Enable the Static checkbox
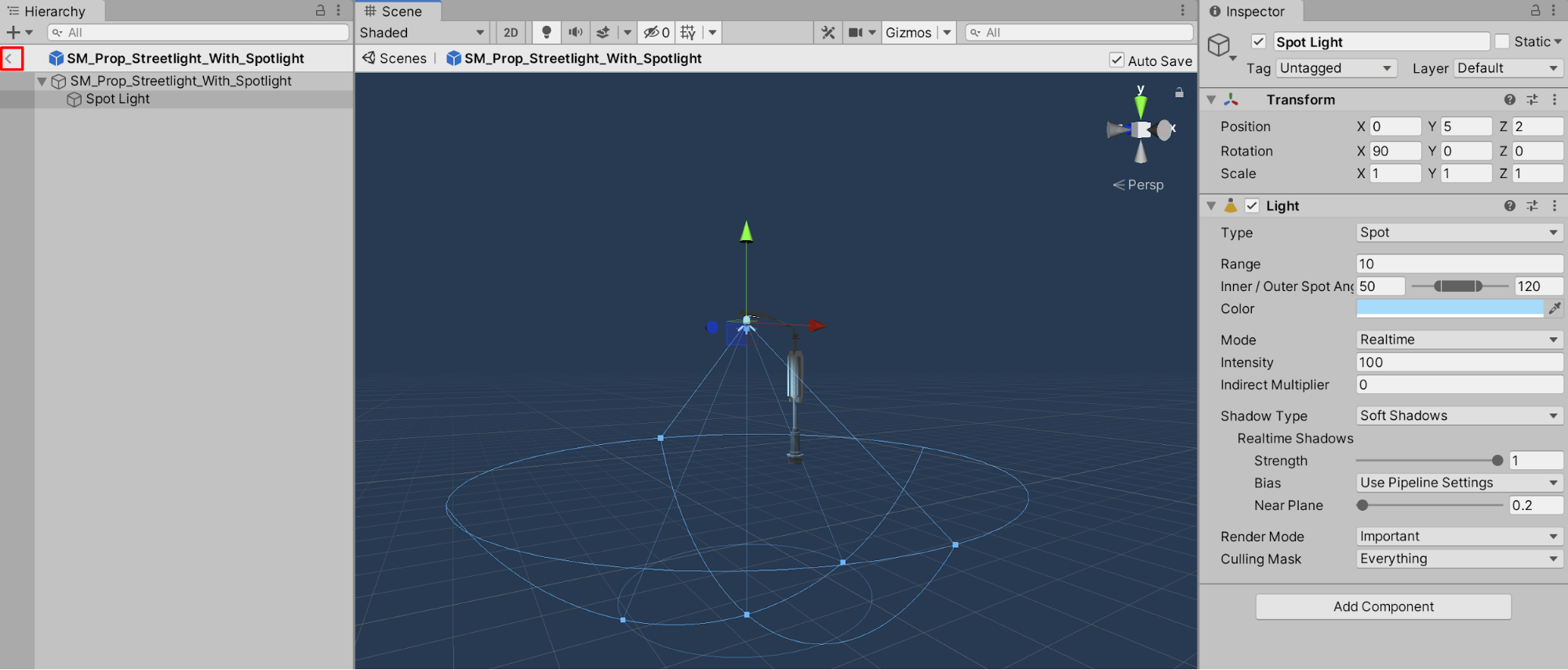 click(x=1501, y=42)
